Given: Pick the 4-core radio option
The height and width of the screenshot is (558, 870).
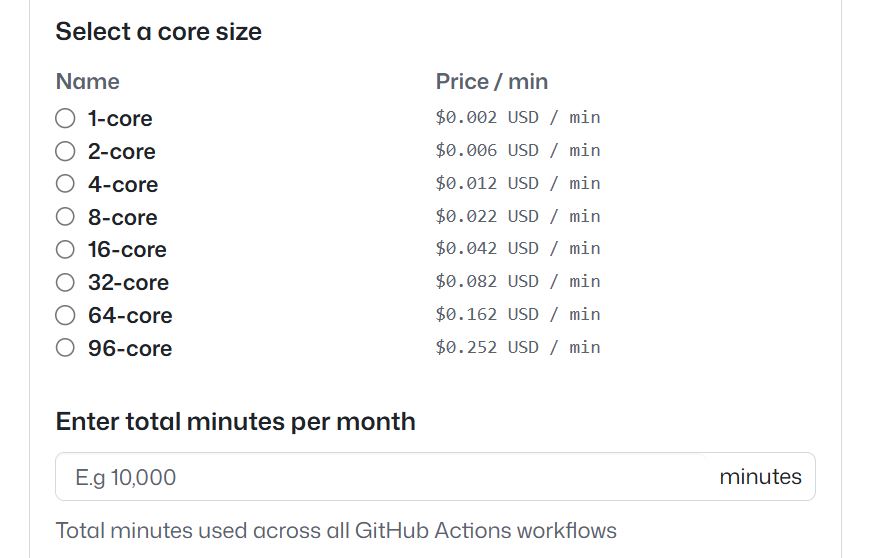Looking at the screenshot, I should 65,184.
